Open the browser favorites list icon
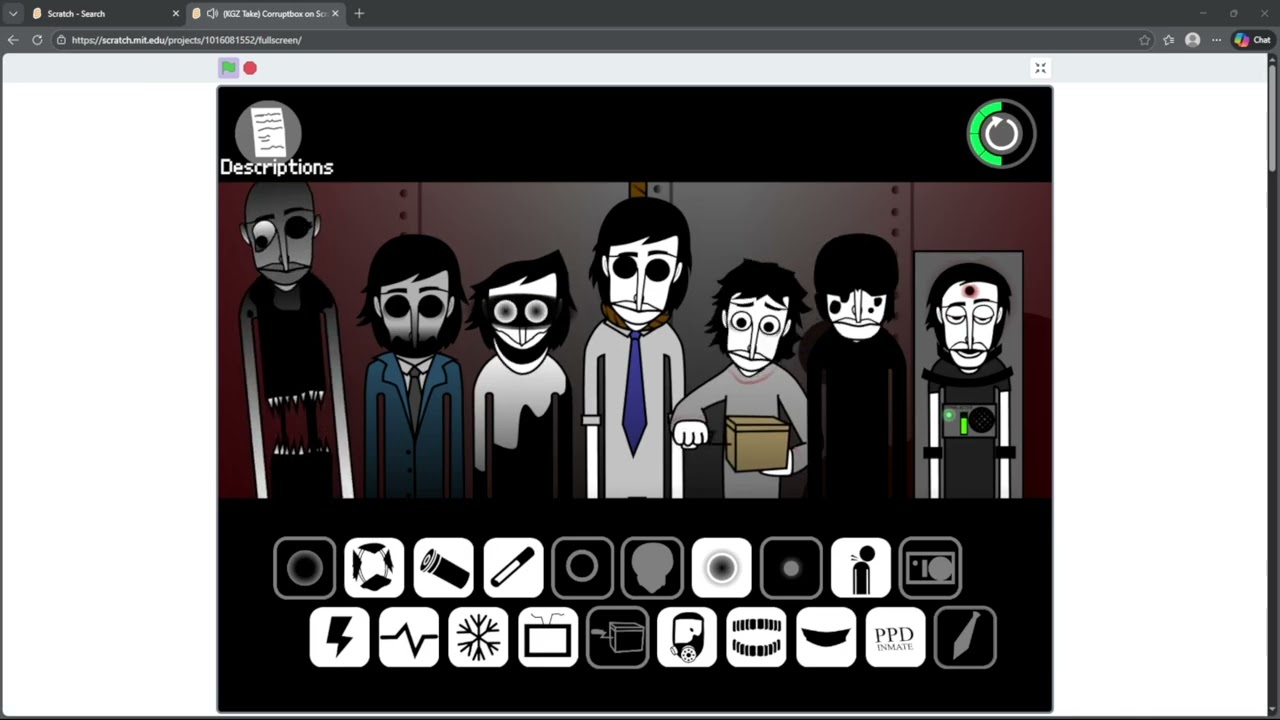 click(x=1168, y=40)
